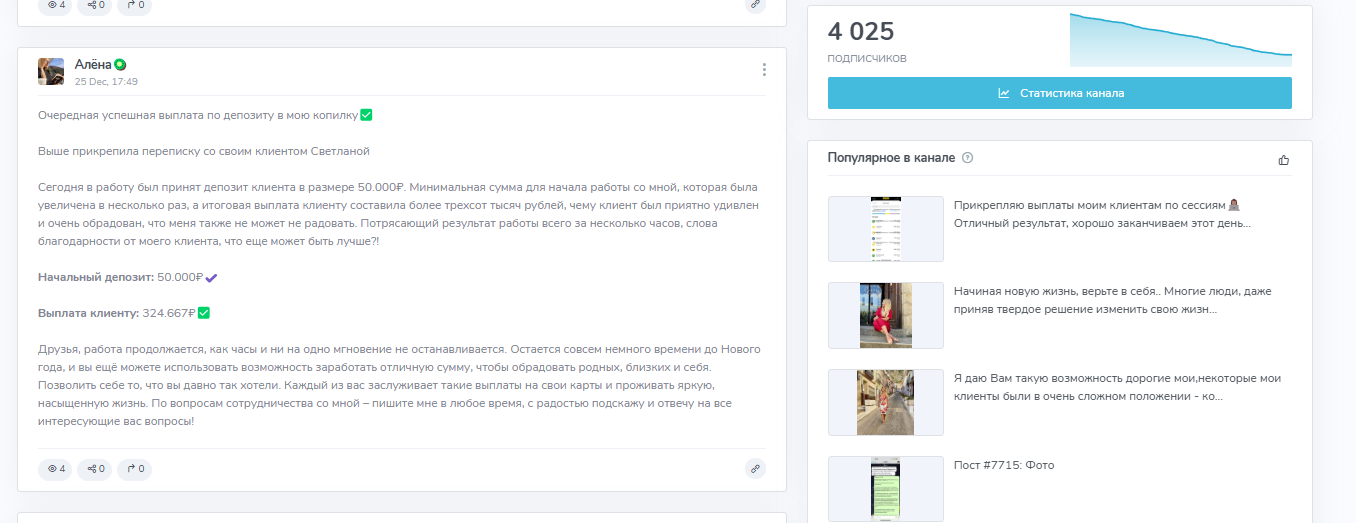Copy the link icon of the post above
This screenshot has height=523, width=1356.
click(755, 5)
